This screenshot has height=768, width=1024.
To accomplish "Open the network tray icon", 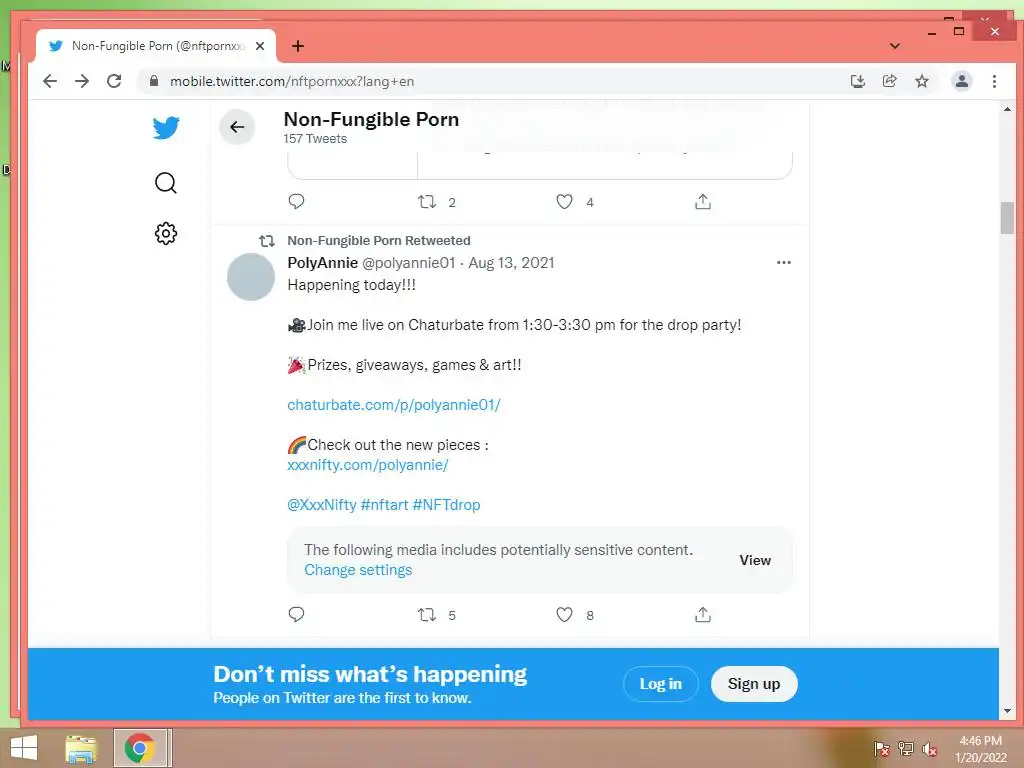I will pos(906,748).
